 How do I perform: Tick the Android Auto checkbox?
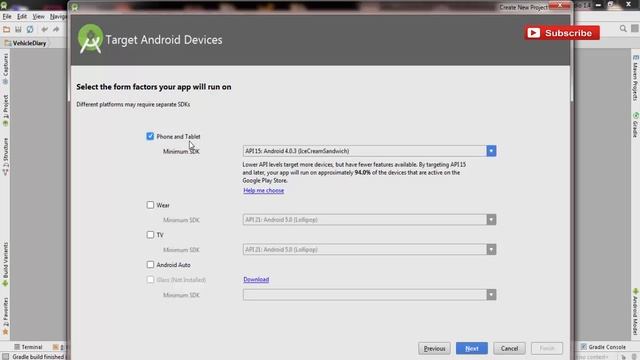tap(150, 264)
